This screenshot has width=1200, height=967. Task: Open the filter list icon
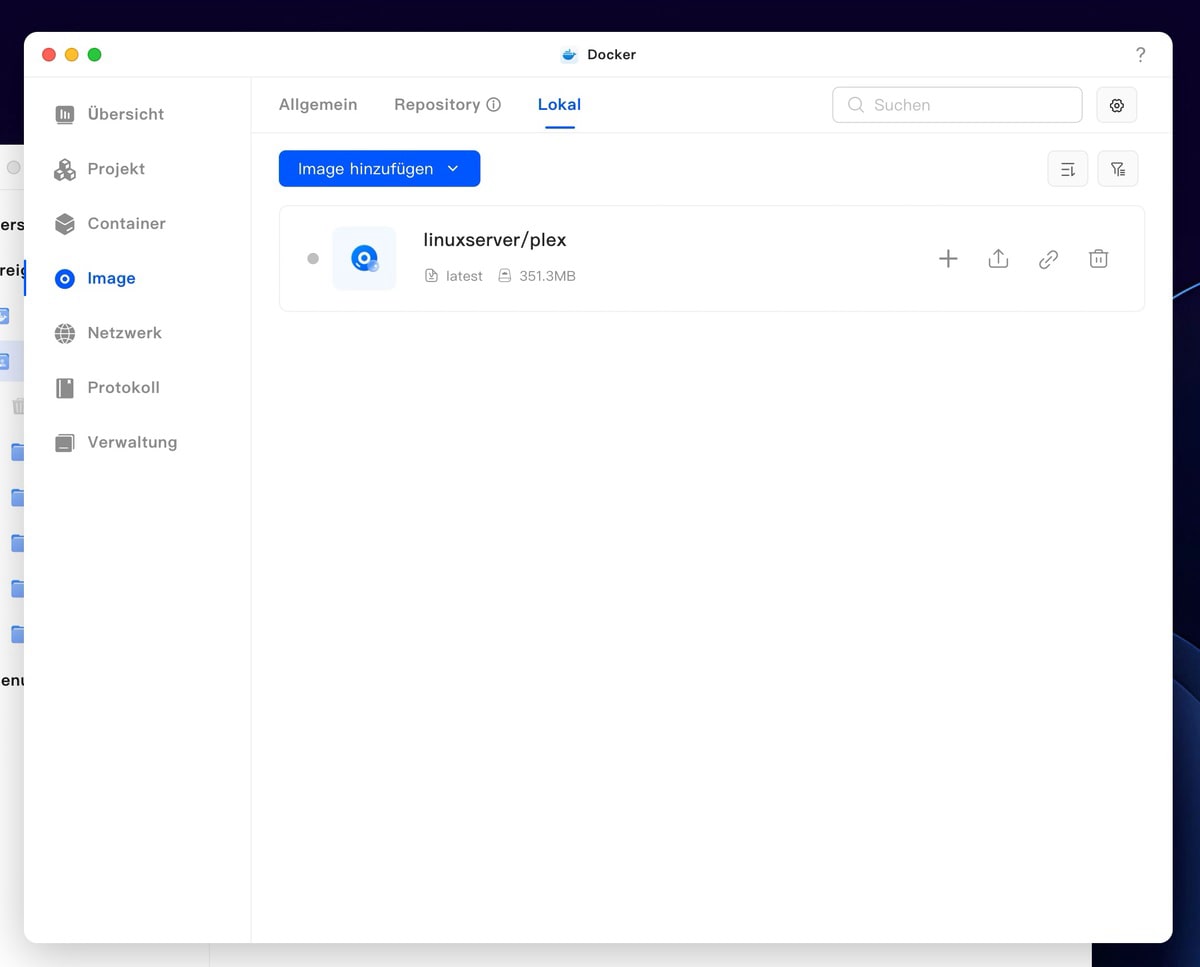point(1117,169)
